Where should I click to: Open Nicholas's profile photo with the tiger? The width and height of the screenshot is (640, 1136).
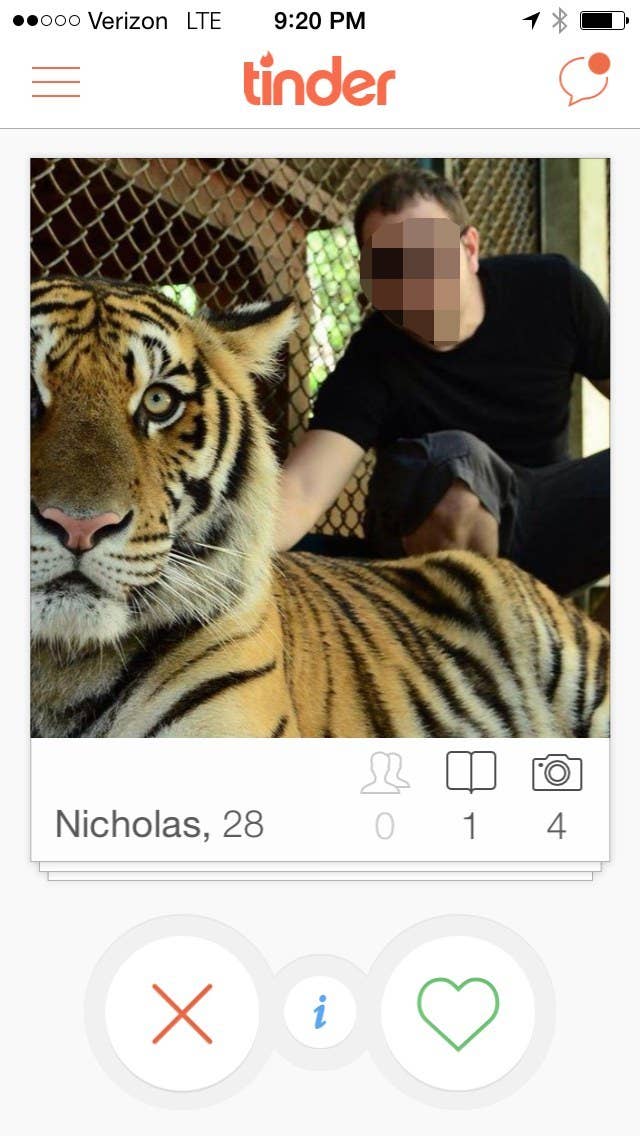(x=320, y=448)
